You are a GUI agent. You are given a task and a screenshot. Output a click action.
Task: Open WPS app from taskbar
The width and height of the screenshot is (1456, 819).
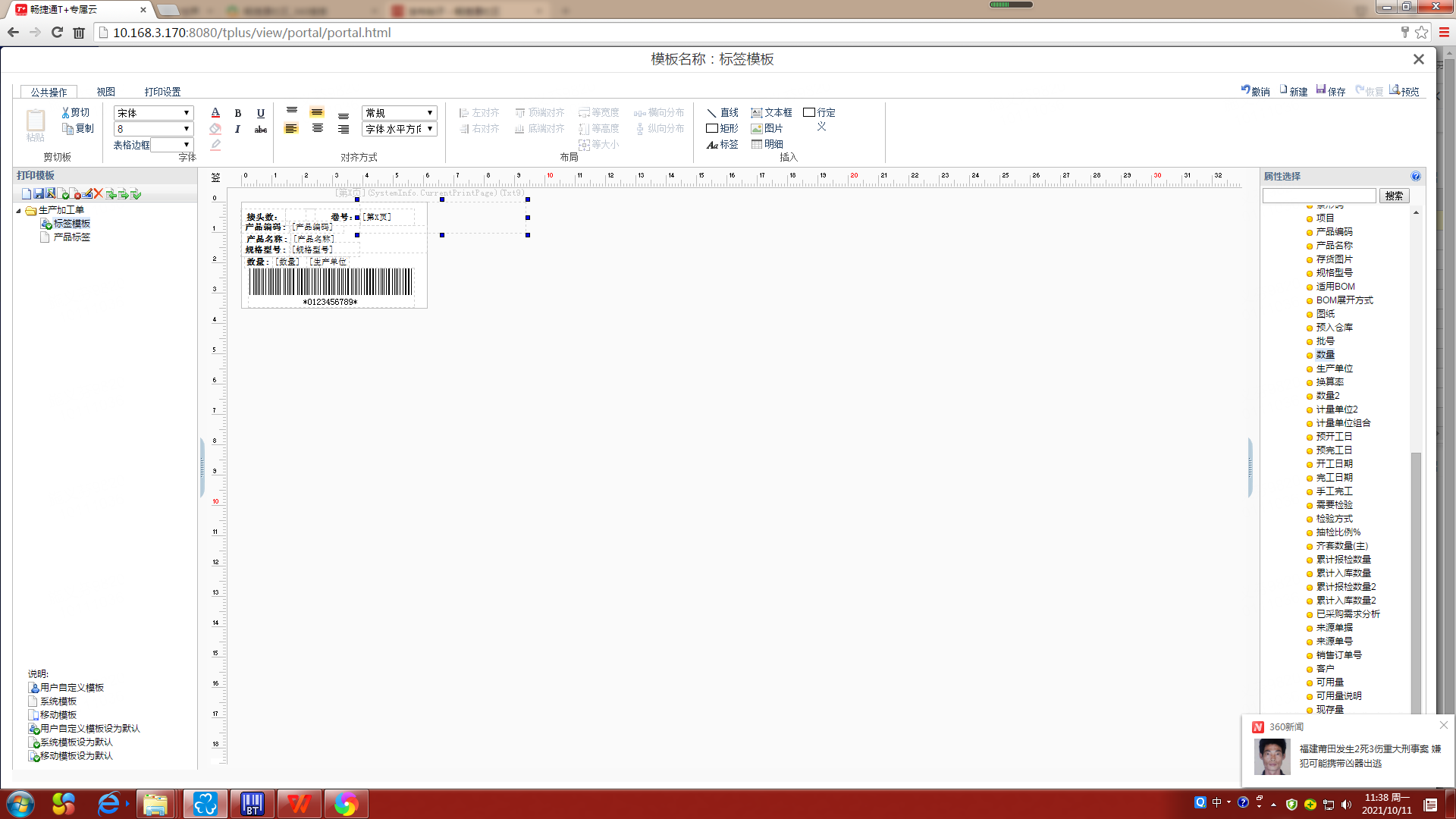click(x=299, y=804)
